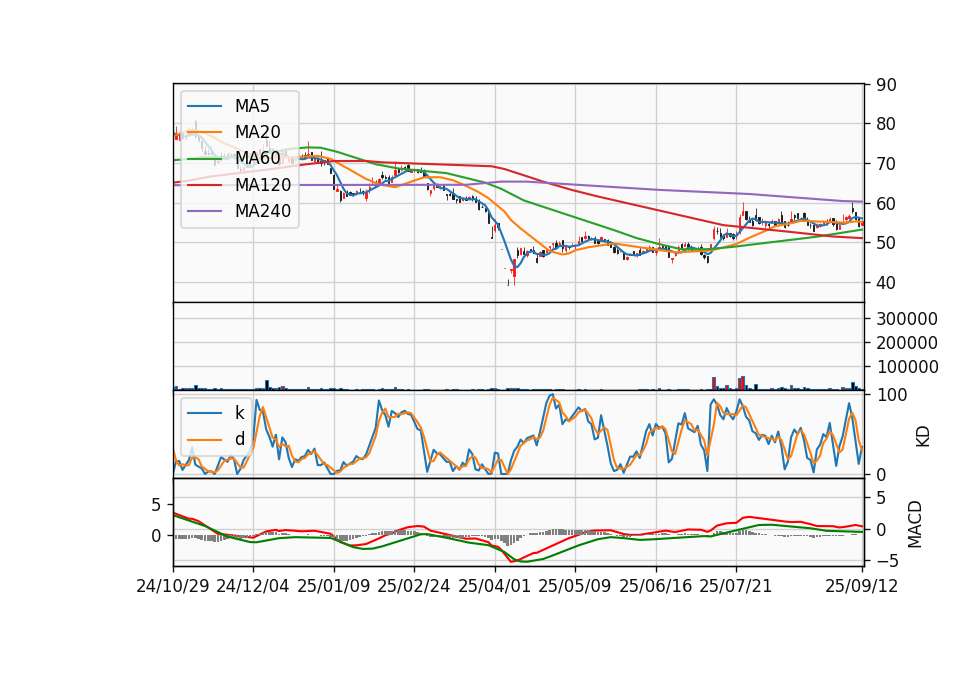
Task: Click the tallest red volume bar near 25/07/21
Action: 743,383
